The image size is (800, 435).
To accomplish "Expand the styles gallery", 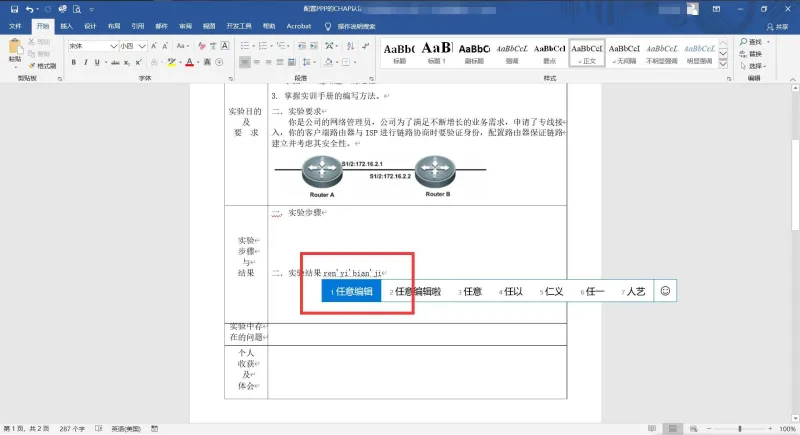I will (723, 64).
